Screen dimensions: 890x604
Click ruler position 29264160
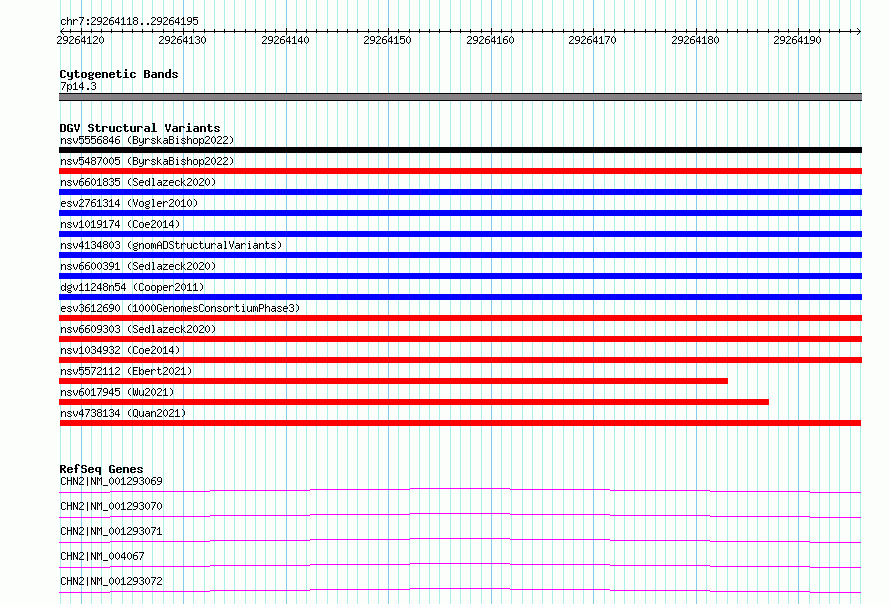(x=490, y=40)
